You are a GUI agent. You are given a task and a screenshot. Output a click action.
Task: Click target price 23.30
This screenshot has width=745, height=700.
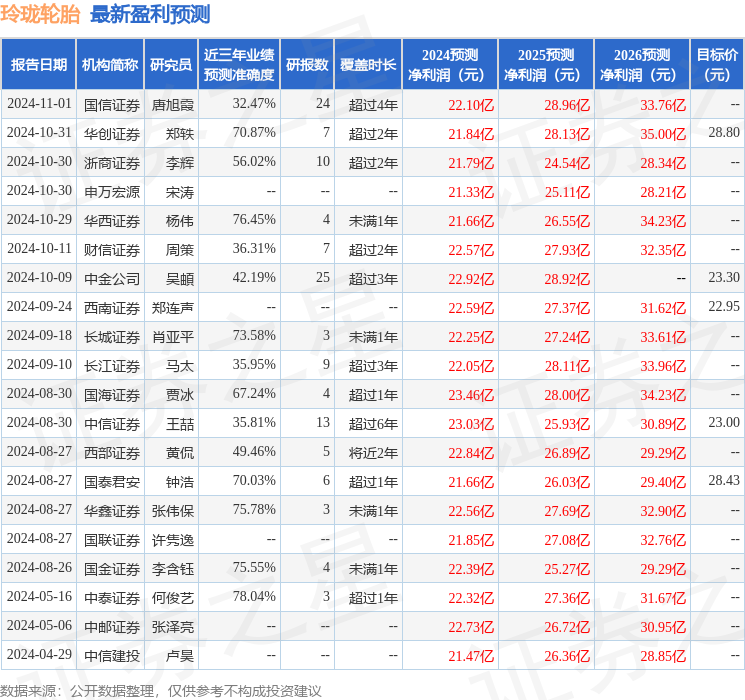tap(724, 278)
